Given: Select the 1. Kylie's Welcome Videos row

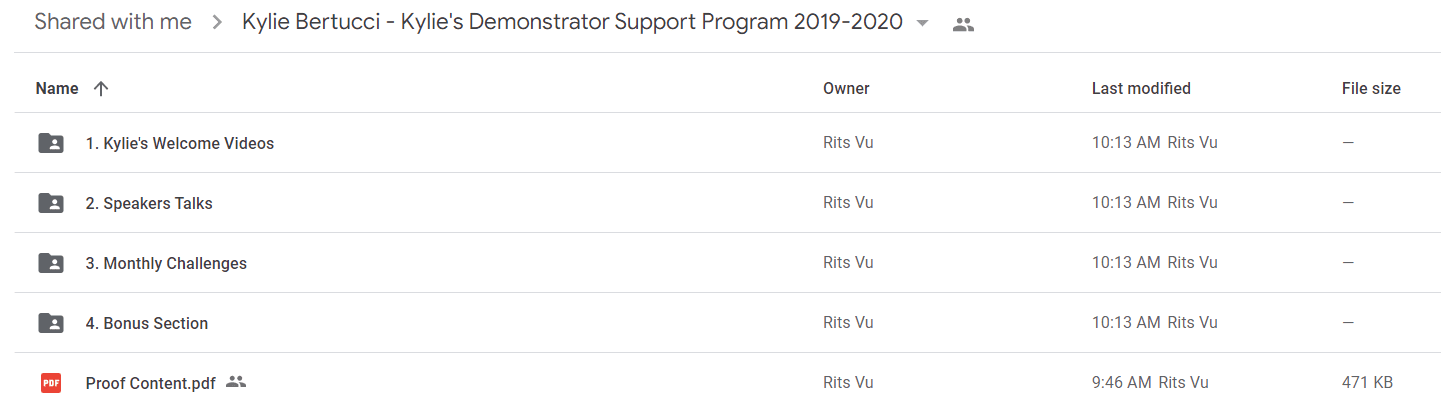Looking at the screenshot, I should [x=727, y=143].
